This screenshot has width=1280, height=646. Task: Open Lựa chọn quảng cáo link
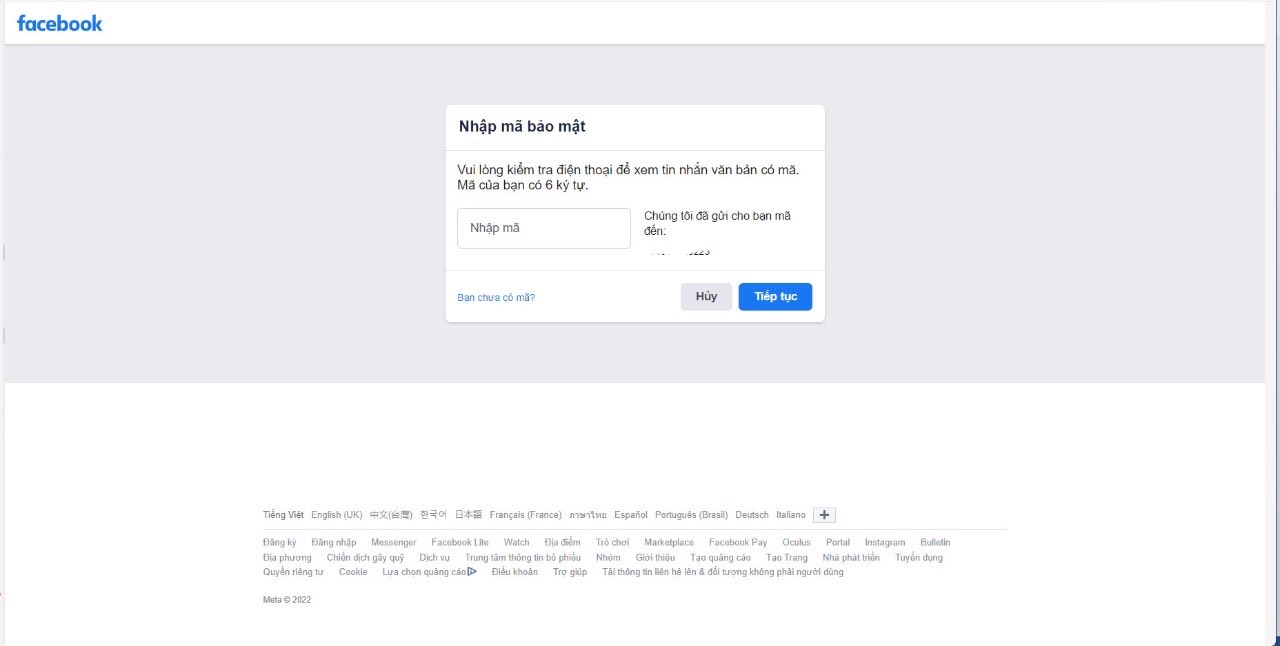point(425,572)
